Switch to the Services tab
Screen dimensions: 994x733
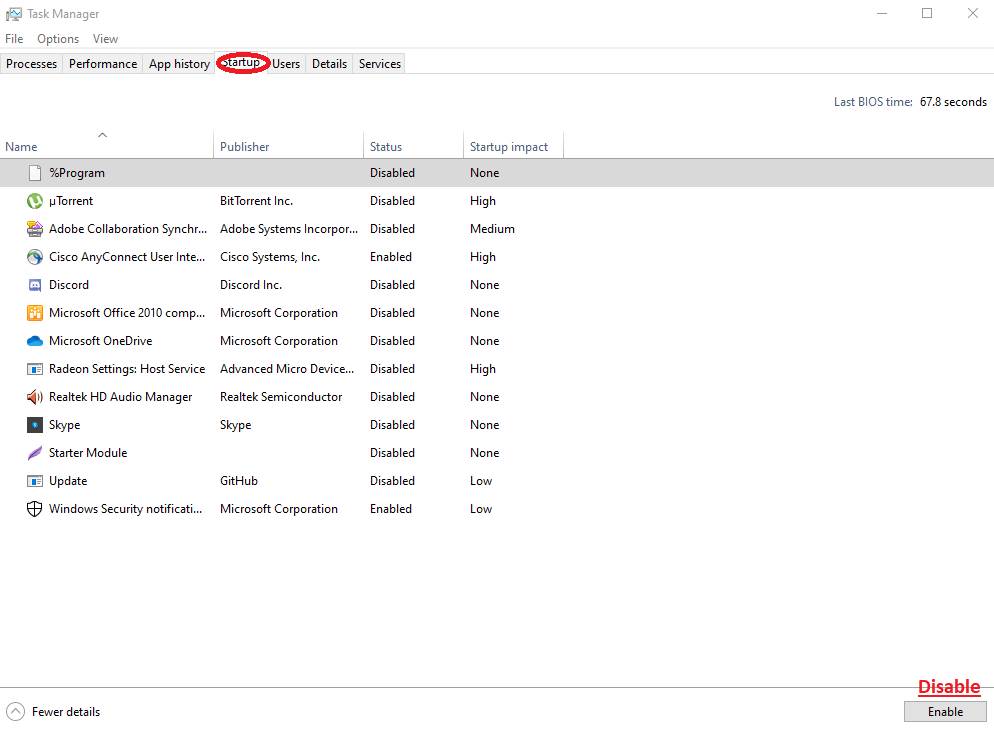click(x=380, y=64)
